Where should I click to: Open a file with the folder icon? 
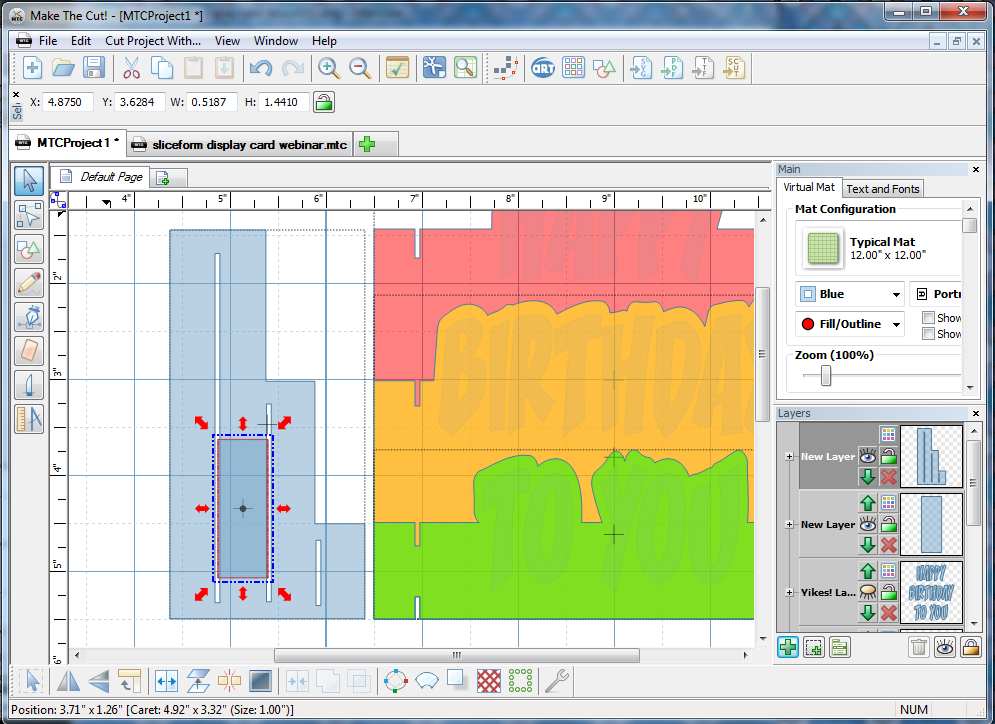click(63, 67)
